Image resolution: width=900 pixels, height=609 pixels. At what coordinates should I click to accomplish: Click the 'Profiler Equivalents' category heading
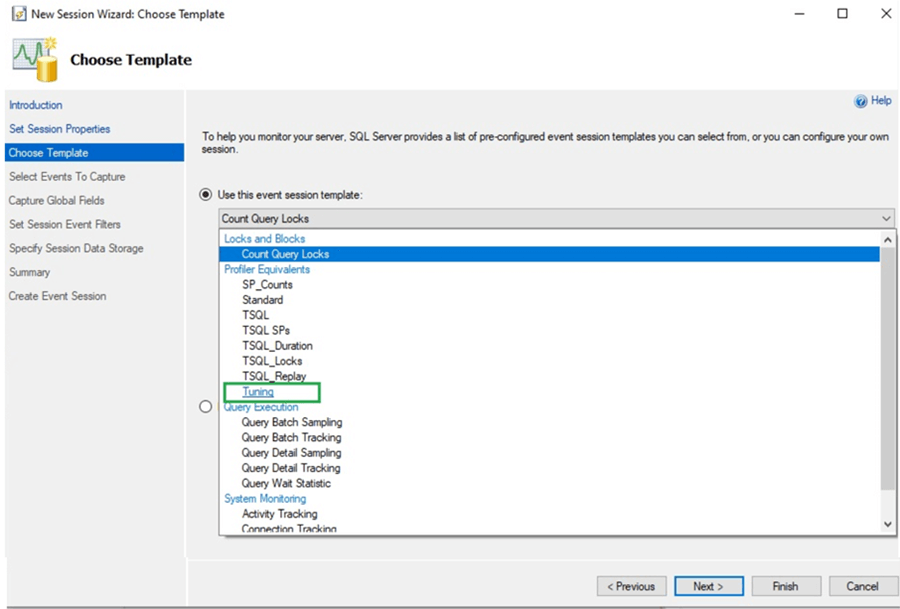(266, 269)
